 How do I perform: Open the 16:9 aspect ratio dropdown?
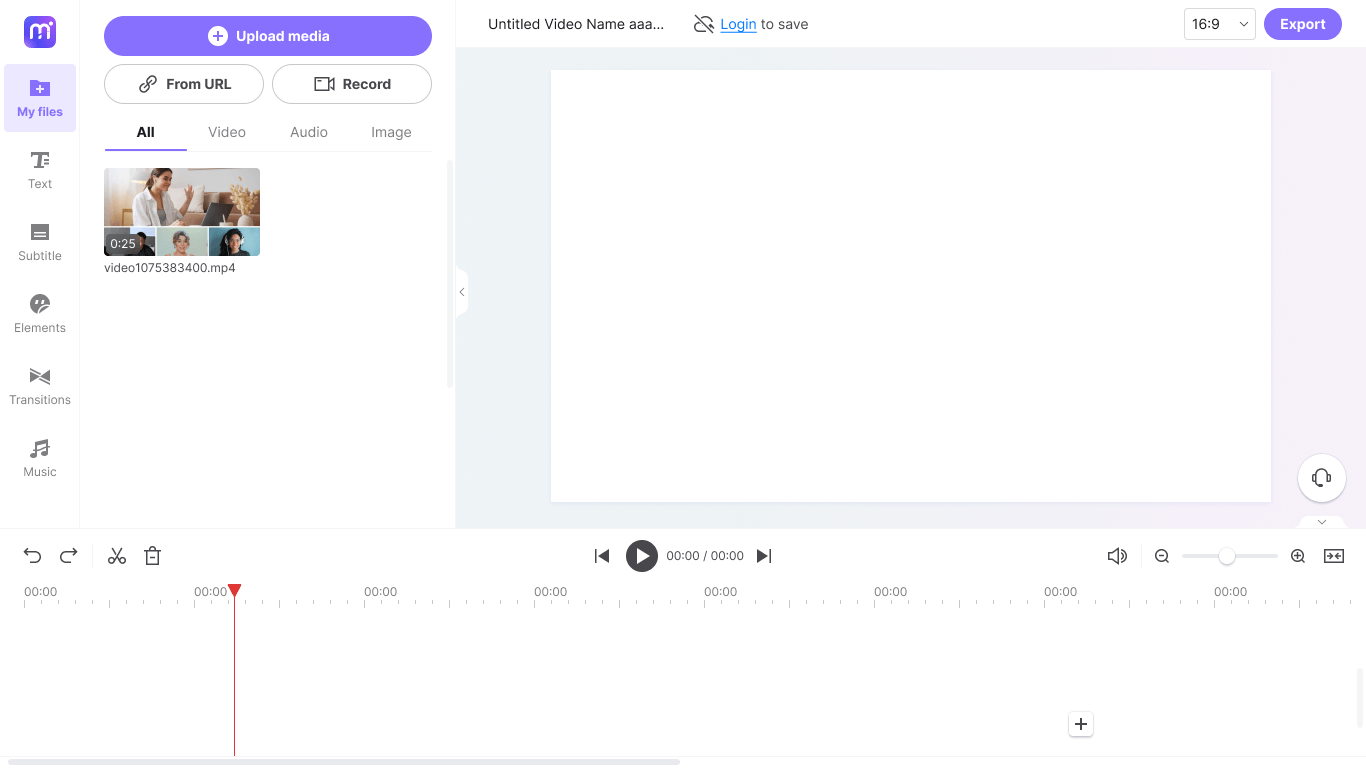click(x=1219, y=24)
